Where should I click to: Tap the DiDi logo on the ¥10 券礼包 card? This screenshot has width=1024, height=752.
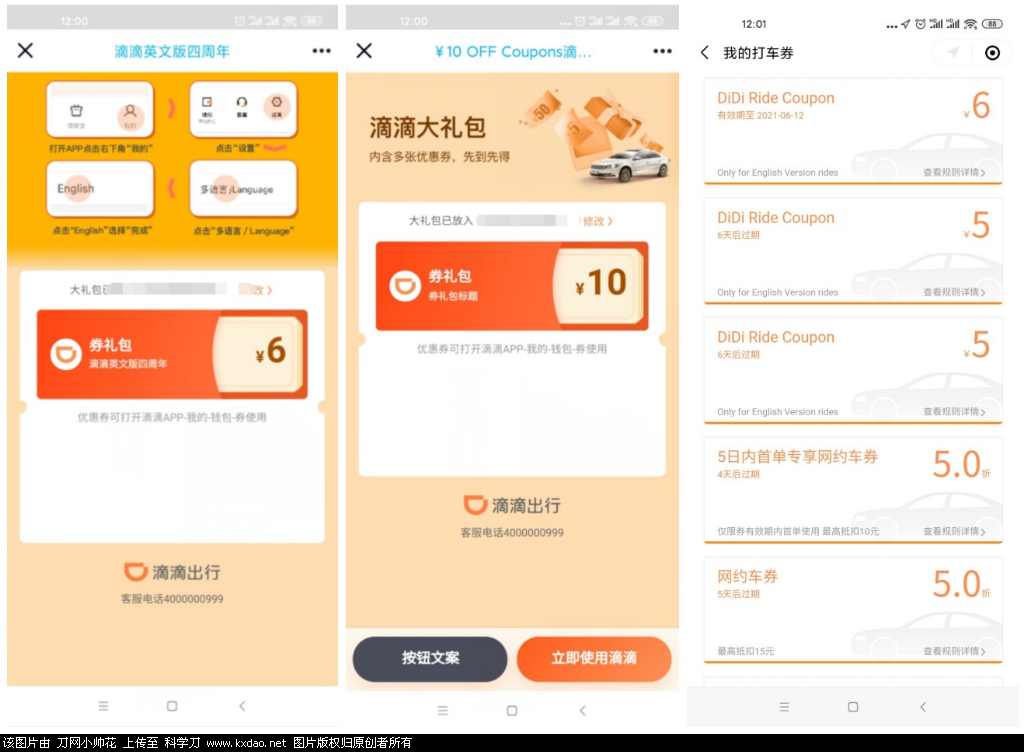(x=408, y=286)
